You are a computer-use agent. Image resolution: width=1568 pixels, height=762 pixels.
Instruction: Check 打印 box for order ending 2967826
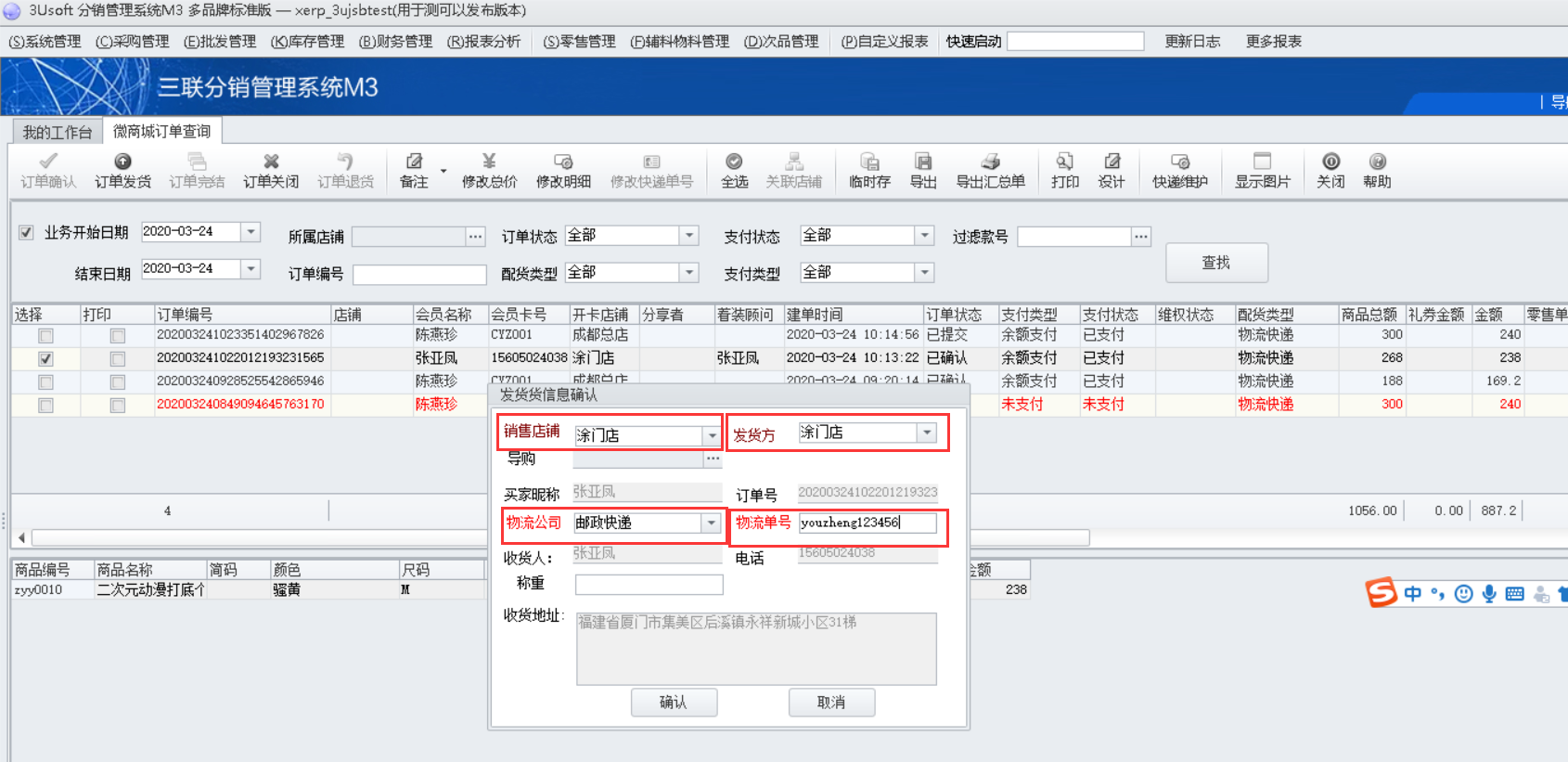click(x=117, y=336)
